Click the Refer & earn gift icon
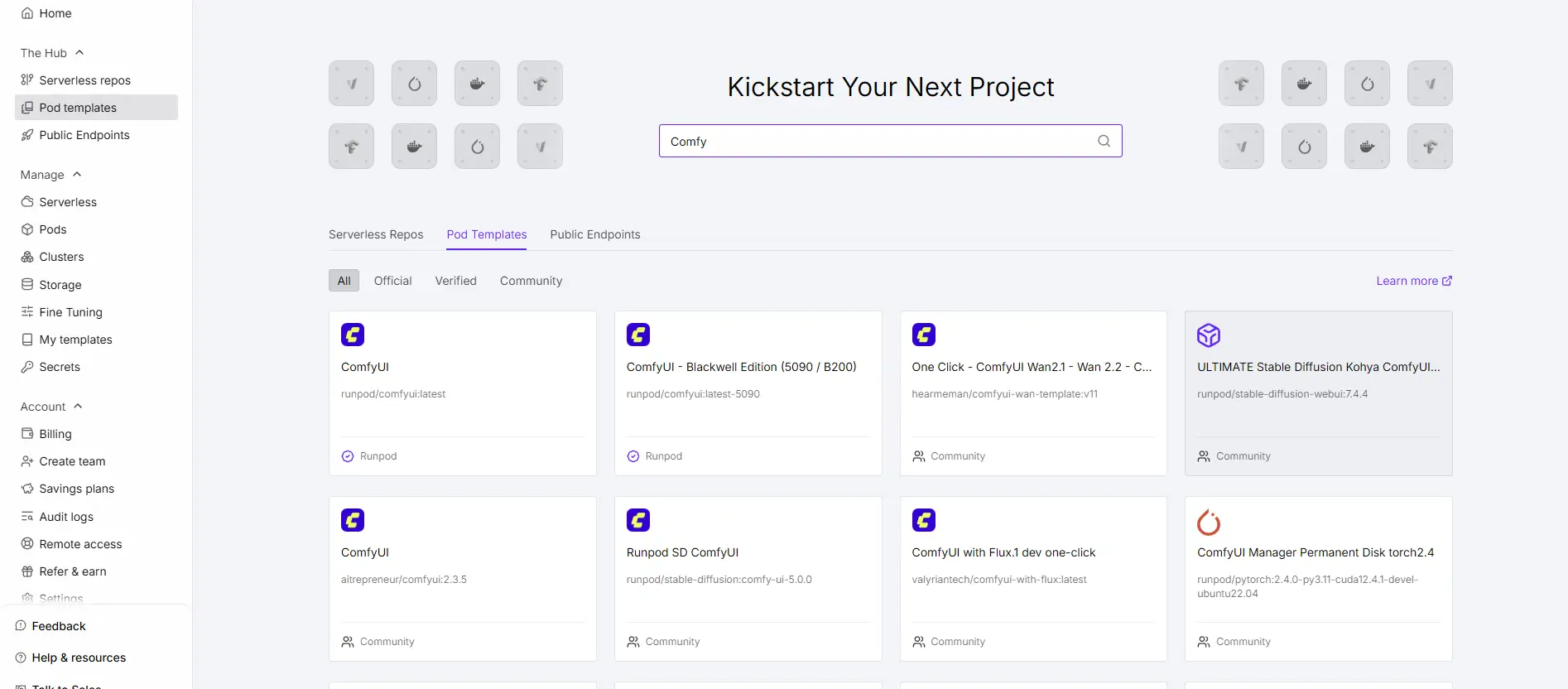 point(27,571)
